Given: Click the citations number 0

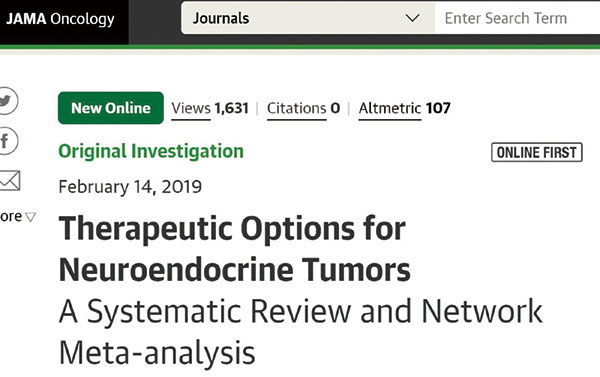Looking at the screenshot, I should click(335, 108).
